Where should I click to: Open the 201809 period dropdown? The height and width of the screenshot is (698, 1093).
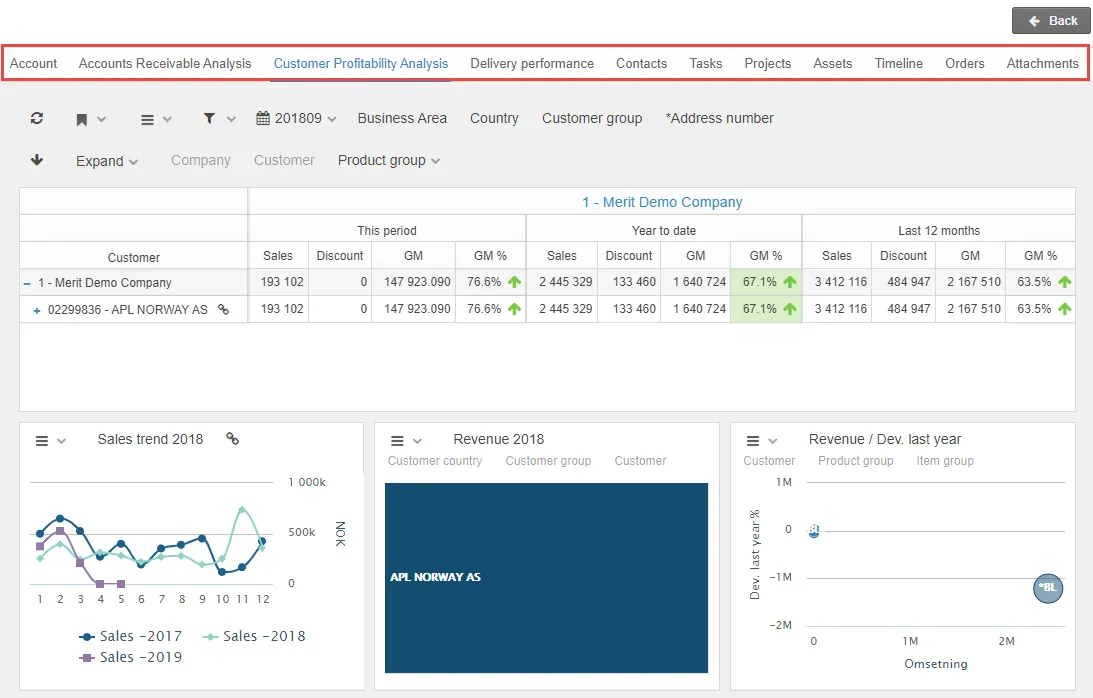pyautogui.click(x=296, y=118)
